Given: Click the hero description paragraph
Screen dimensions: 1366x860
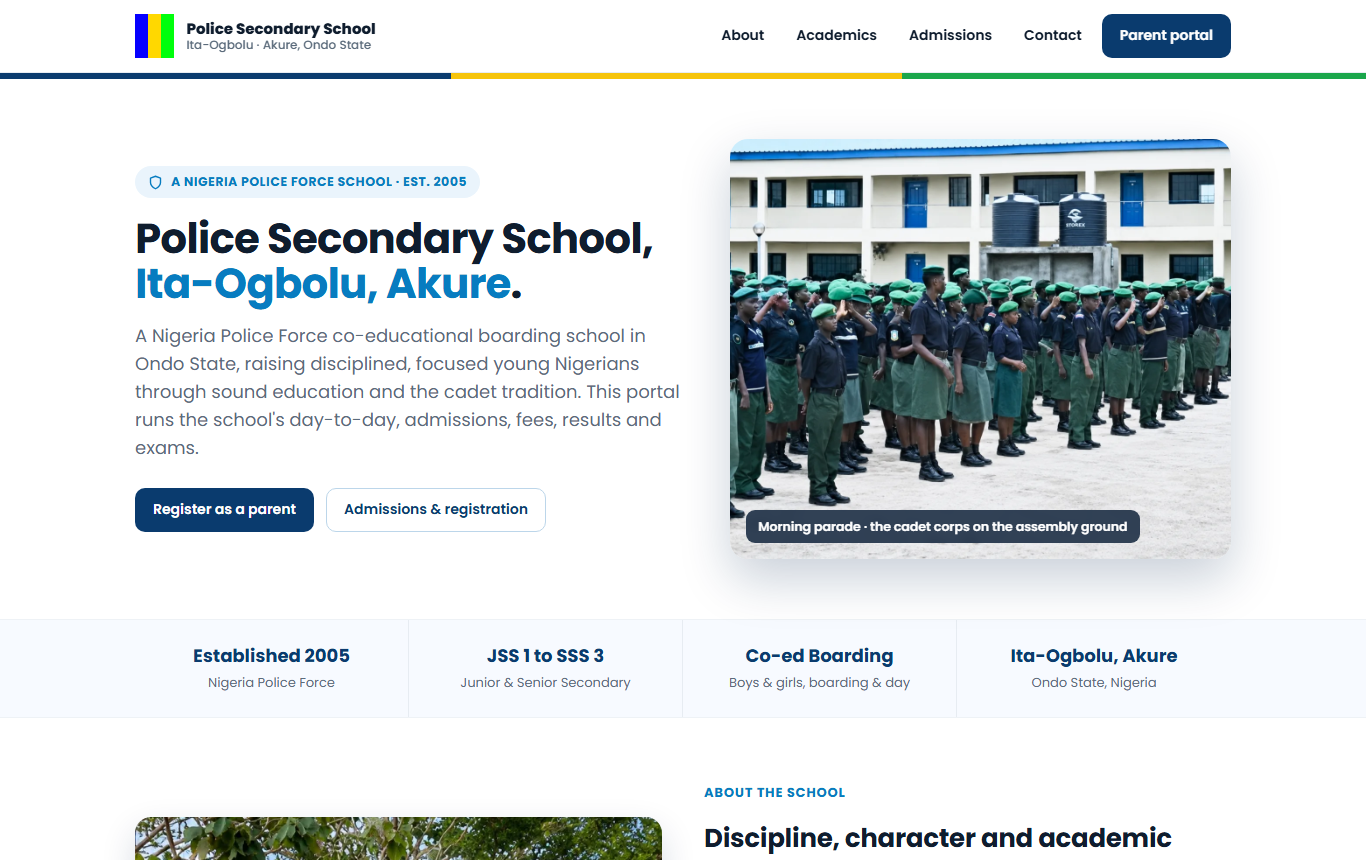Looking at the screenshot, I should pyautogui.click(x=407, y=392).
